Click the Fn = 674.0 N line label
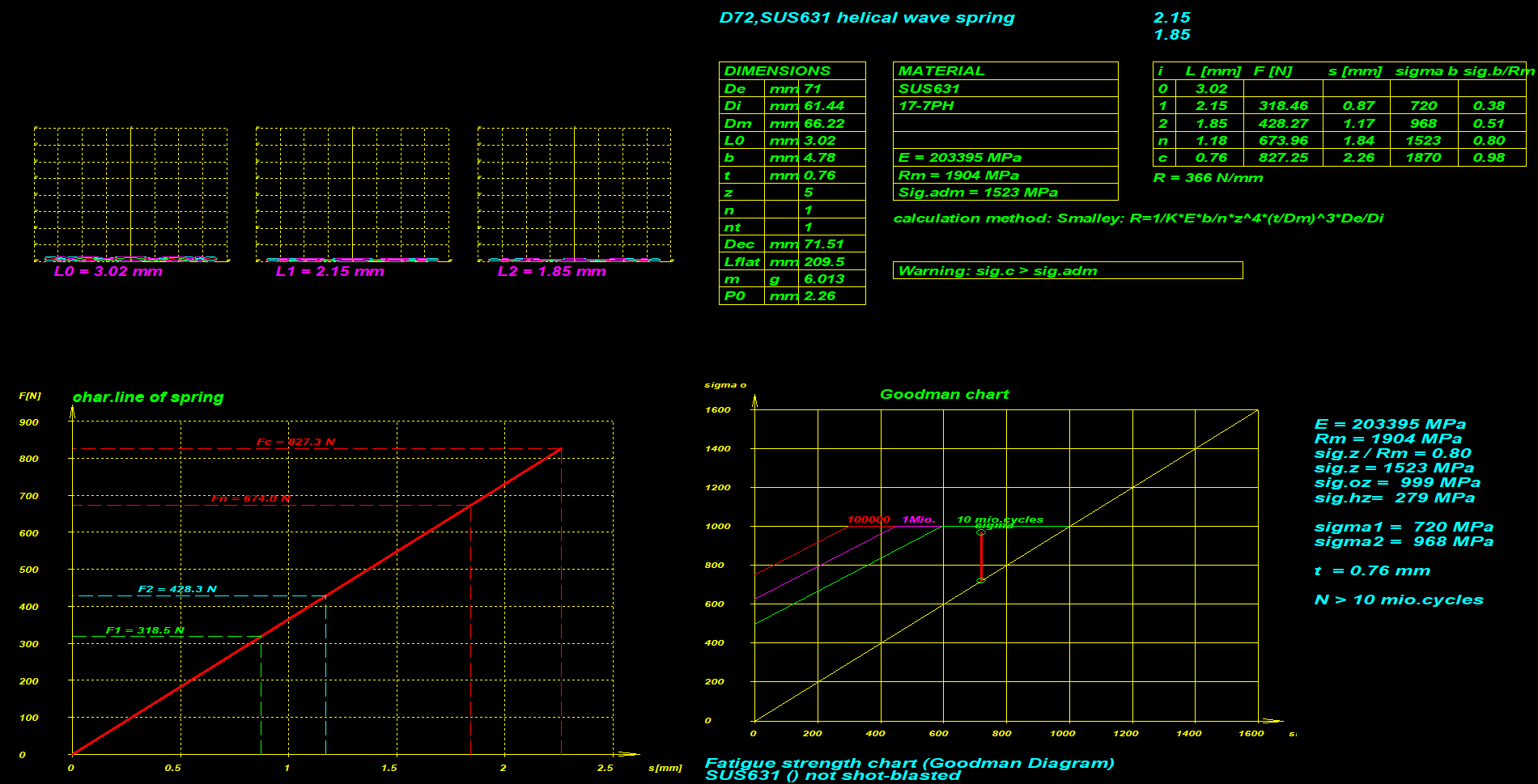The width and height of the screenshot is (1538, 784). tap(250, 498)
